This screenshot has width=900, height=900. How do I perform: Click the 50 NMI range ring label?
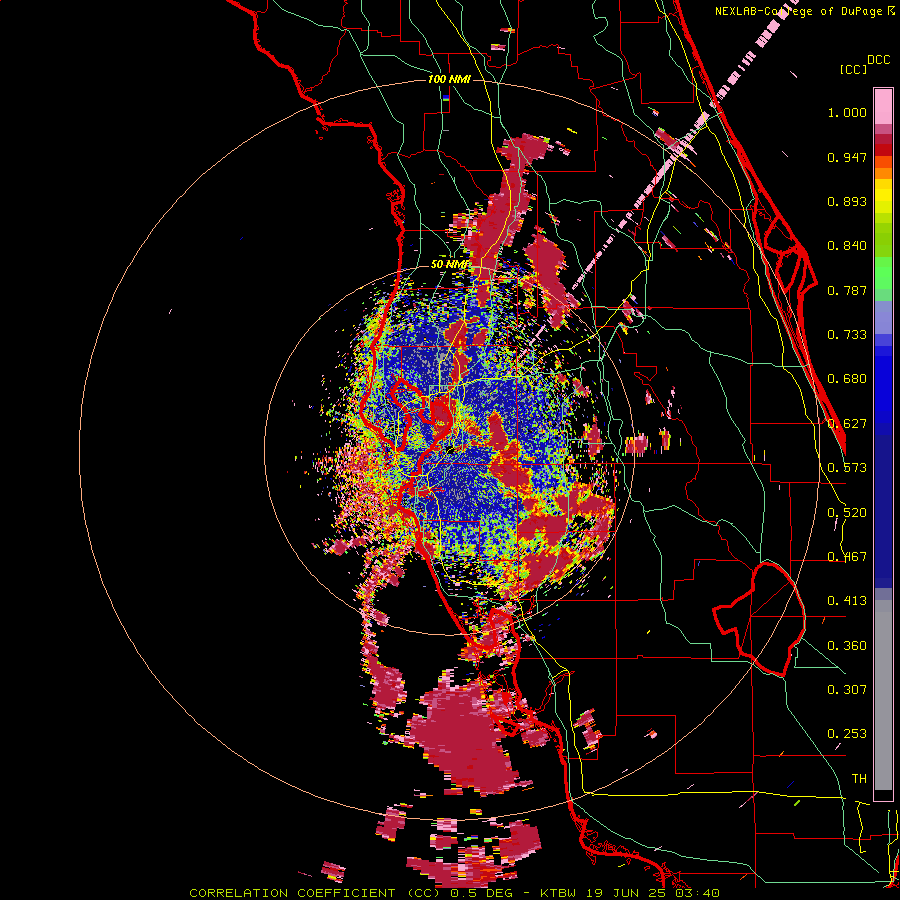click(449, 265)
